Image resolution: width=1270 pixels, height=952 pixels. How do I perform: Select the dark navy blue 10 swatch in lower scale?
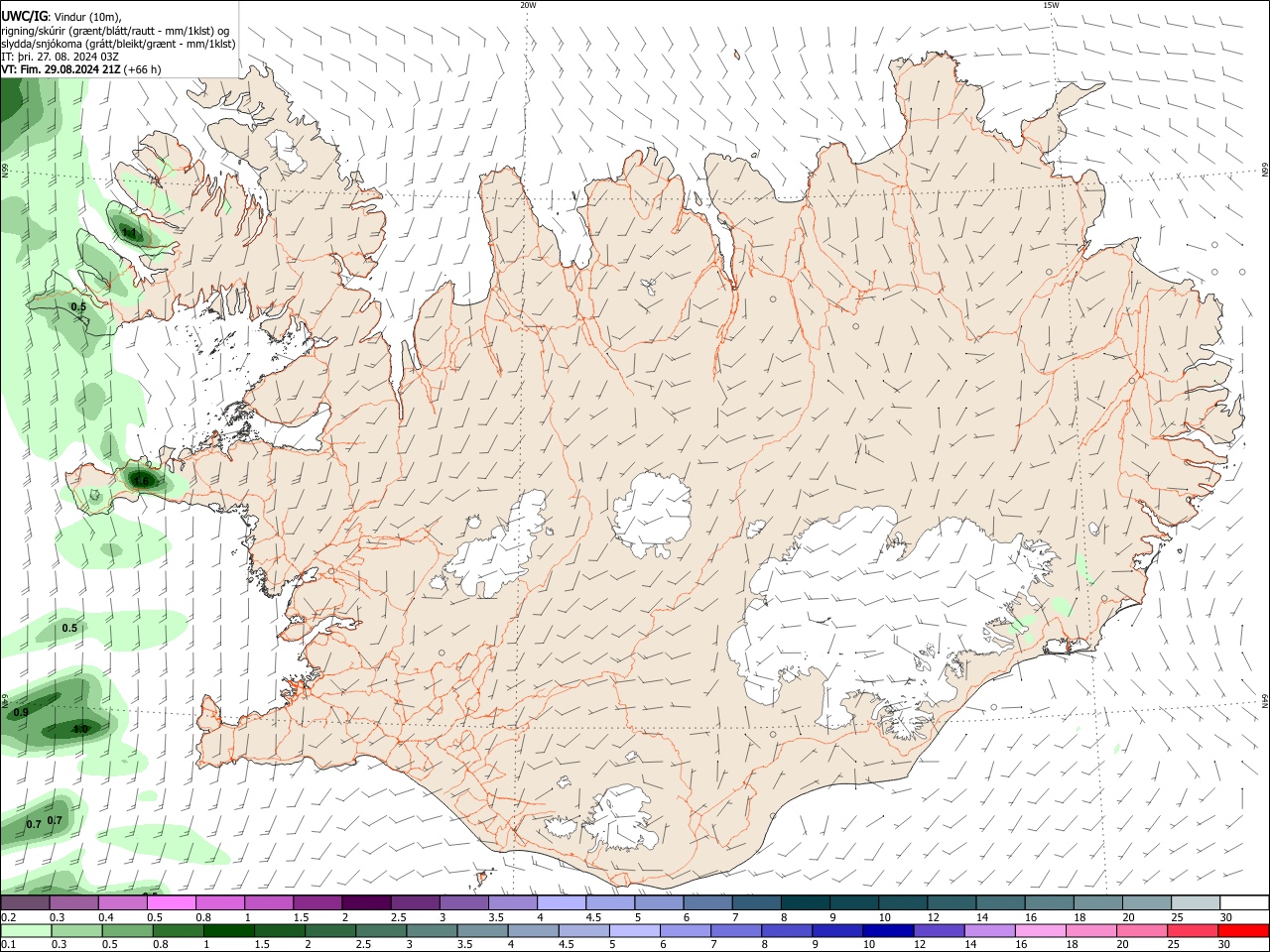point(887,930)
